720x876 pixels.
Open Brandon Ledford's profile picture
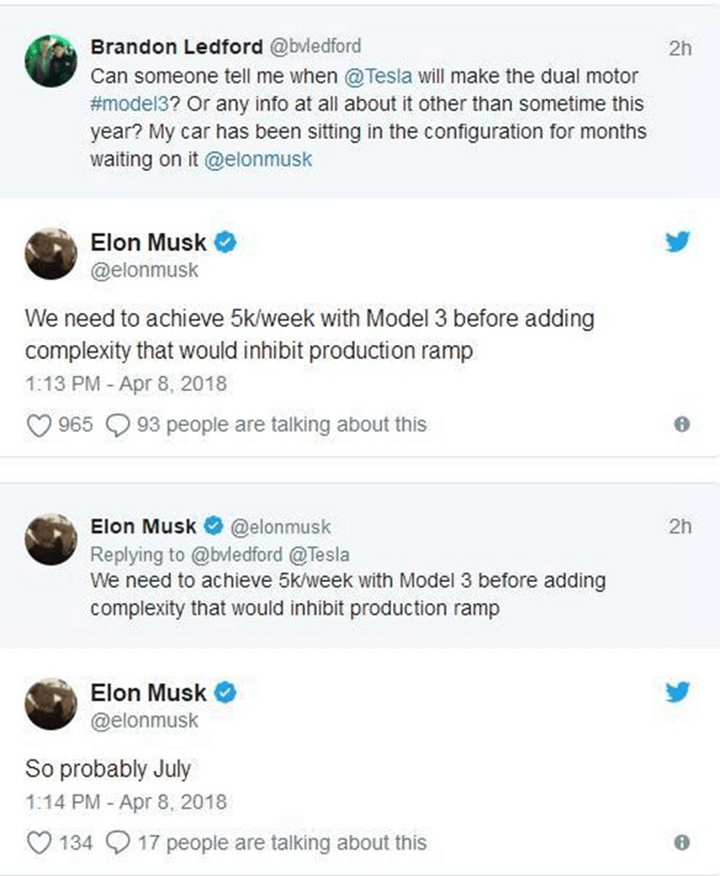click(x=48, y=62)
